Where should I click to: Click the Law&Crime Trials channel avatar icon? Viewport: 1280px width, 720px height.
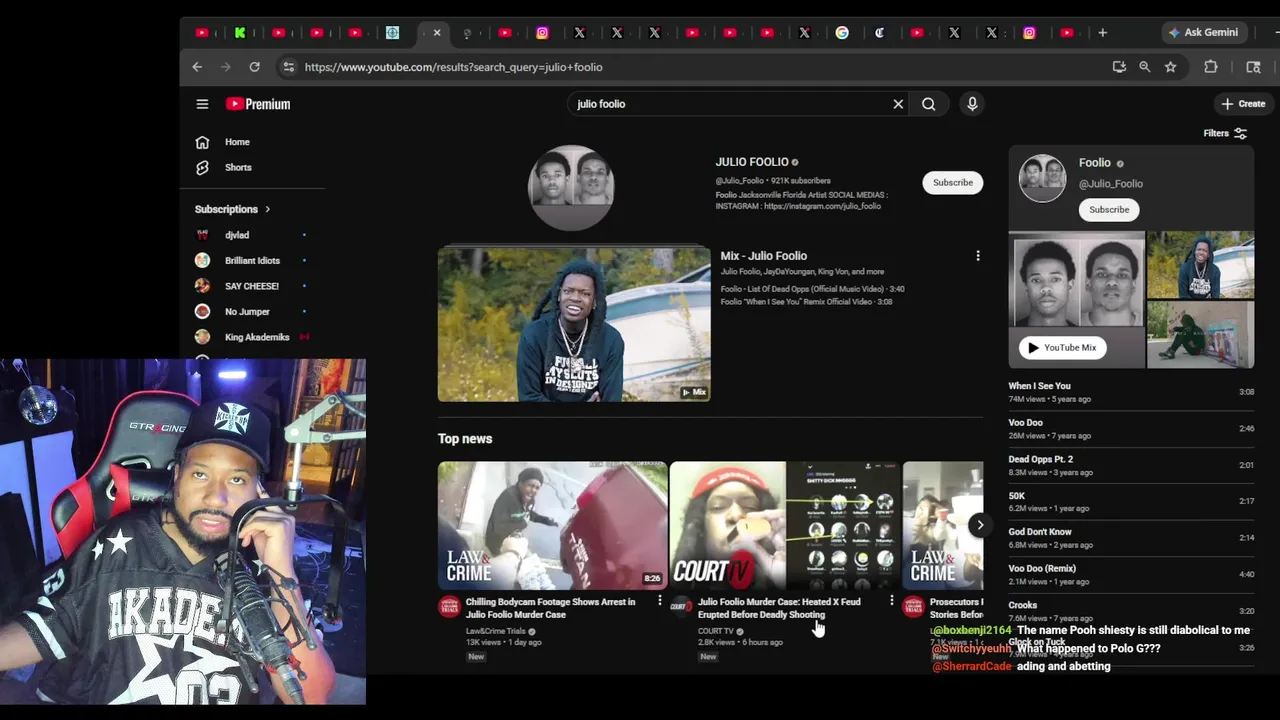click(x=449, y=606)
